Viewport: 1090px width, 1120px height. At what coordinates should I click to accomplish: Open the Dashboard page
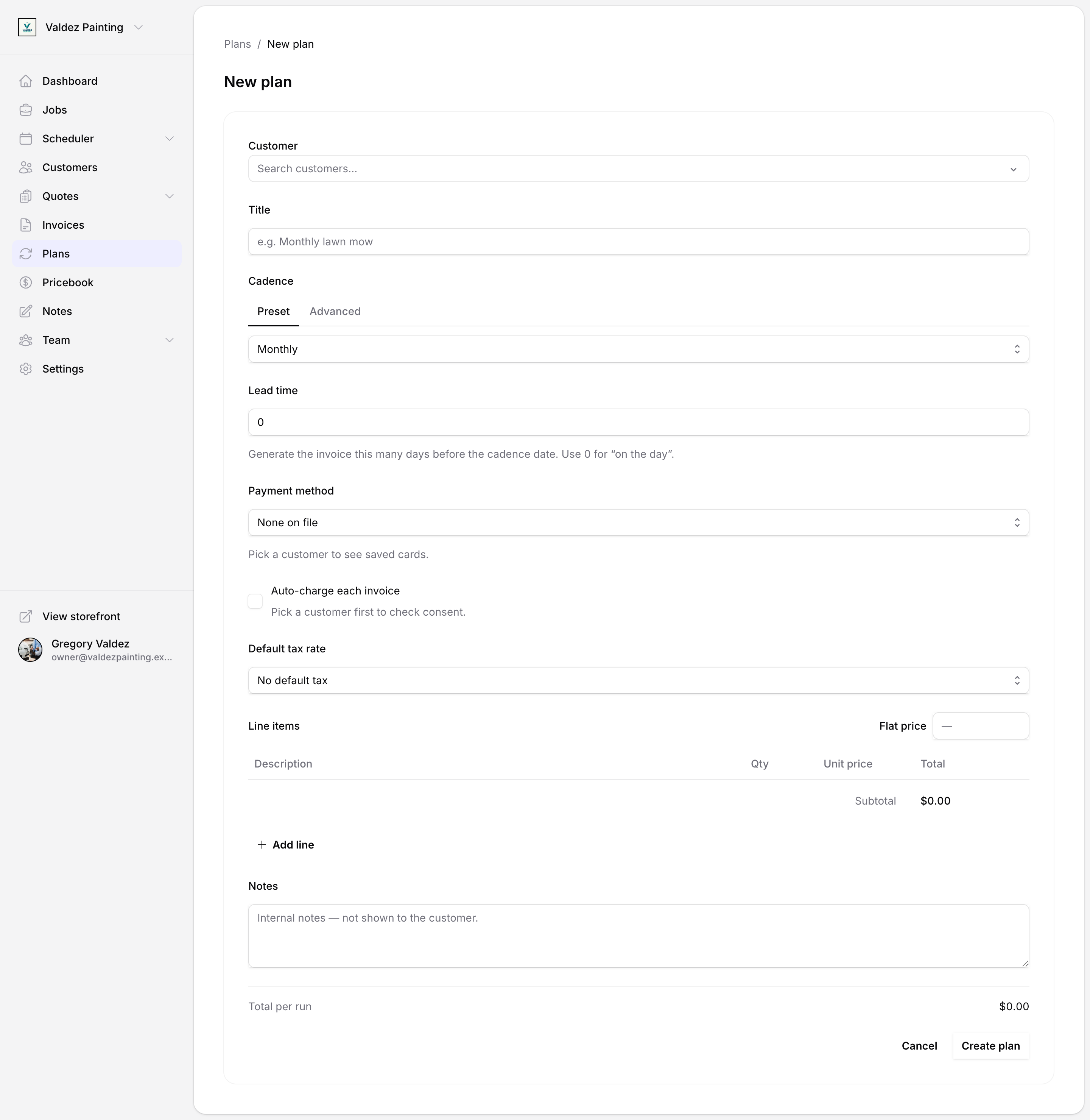click(97, 81)
